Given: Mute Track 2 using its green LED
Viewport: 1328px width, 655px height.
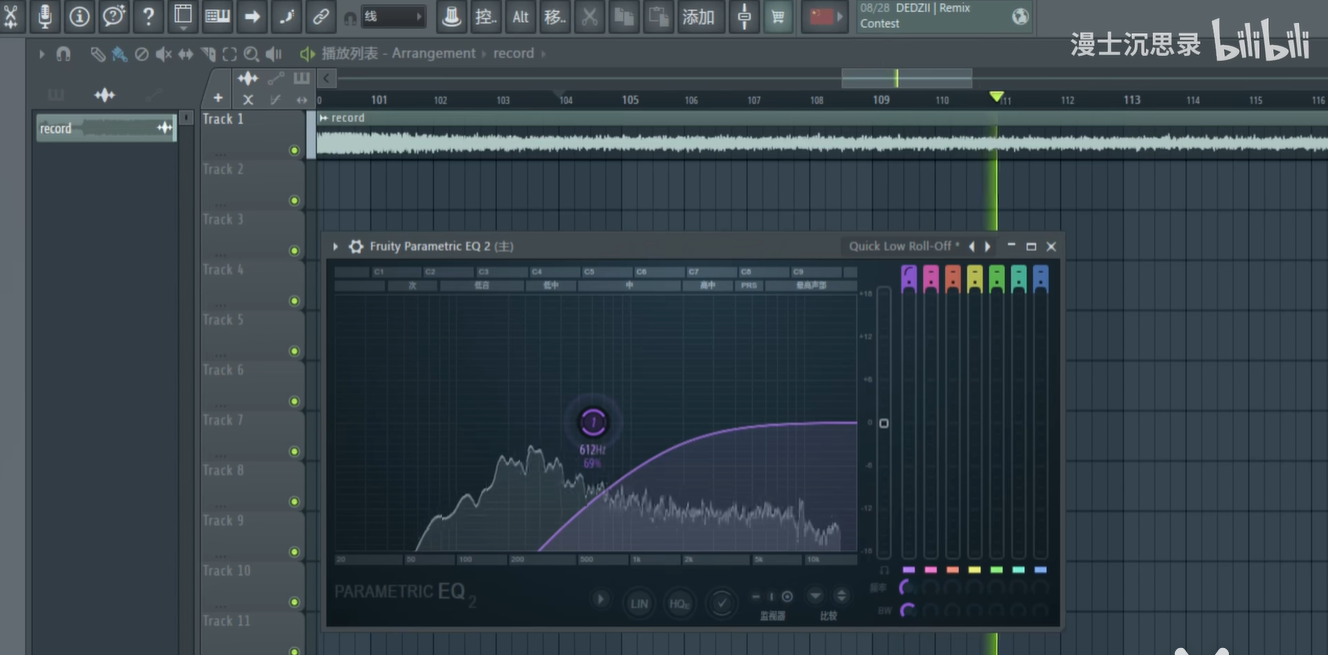Looking at the screenshot, I should point(294,201).
